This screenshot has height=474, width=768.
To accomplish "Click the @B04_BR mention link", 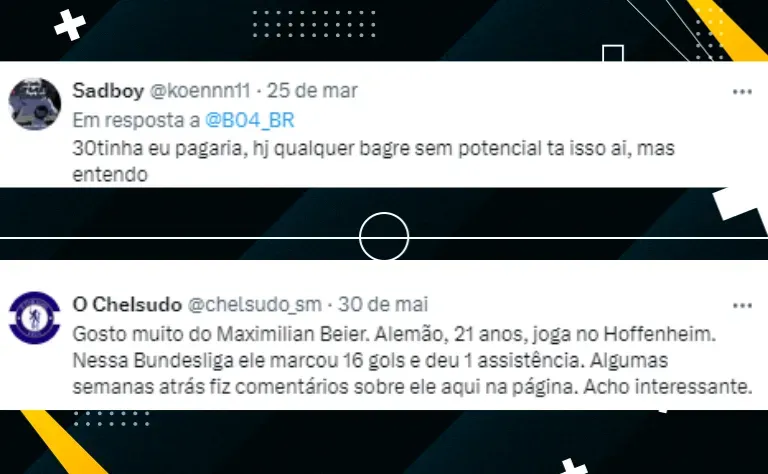I will click(250, 120).
